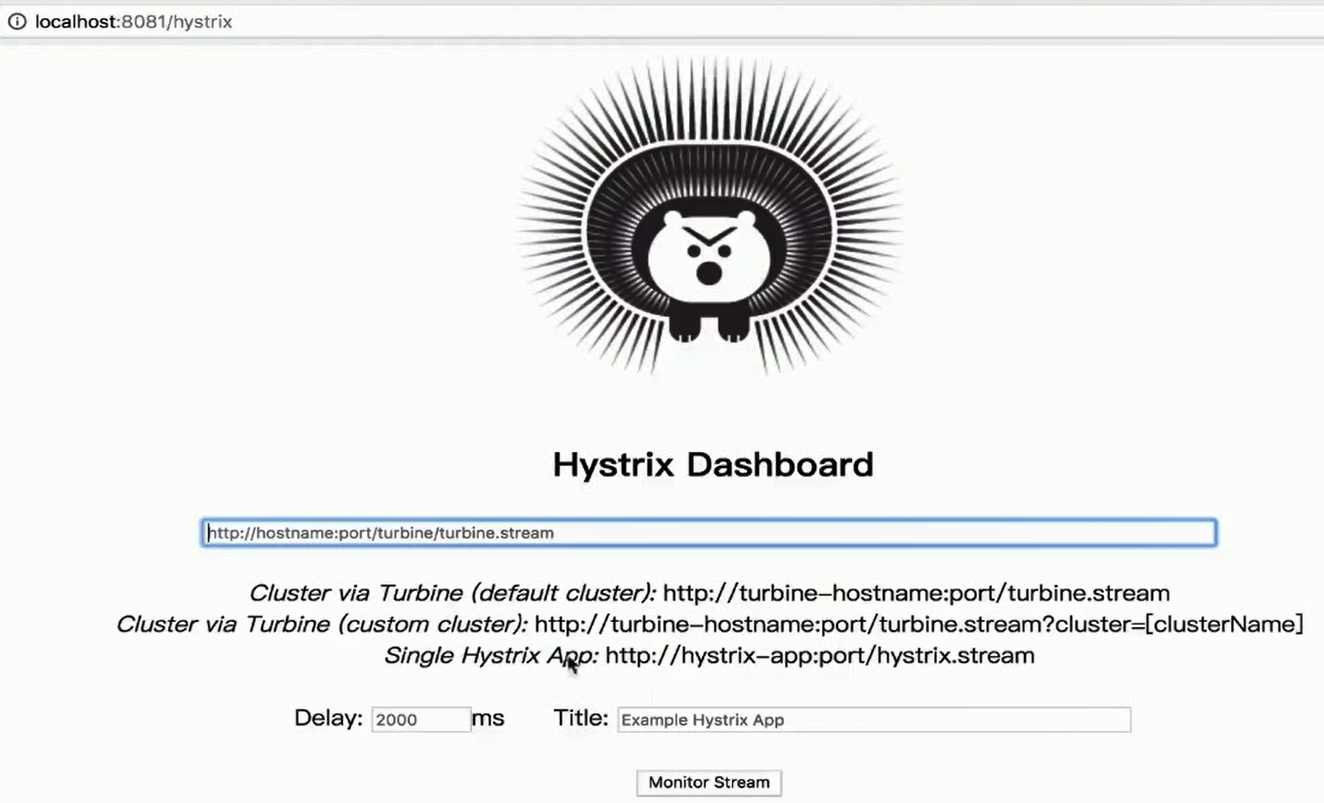Click the Delay 2000 ms input box
1324x803 pixels.
point(421,719)
